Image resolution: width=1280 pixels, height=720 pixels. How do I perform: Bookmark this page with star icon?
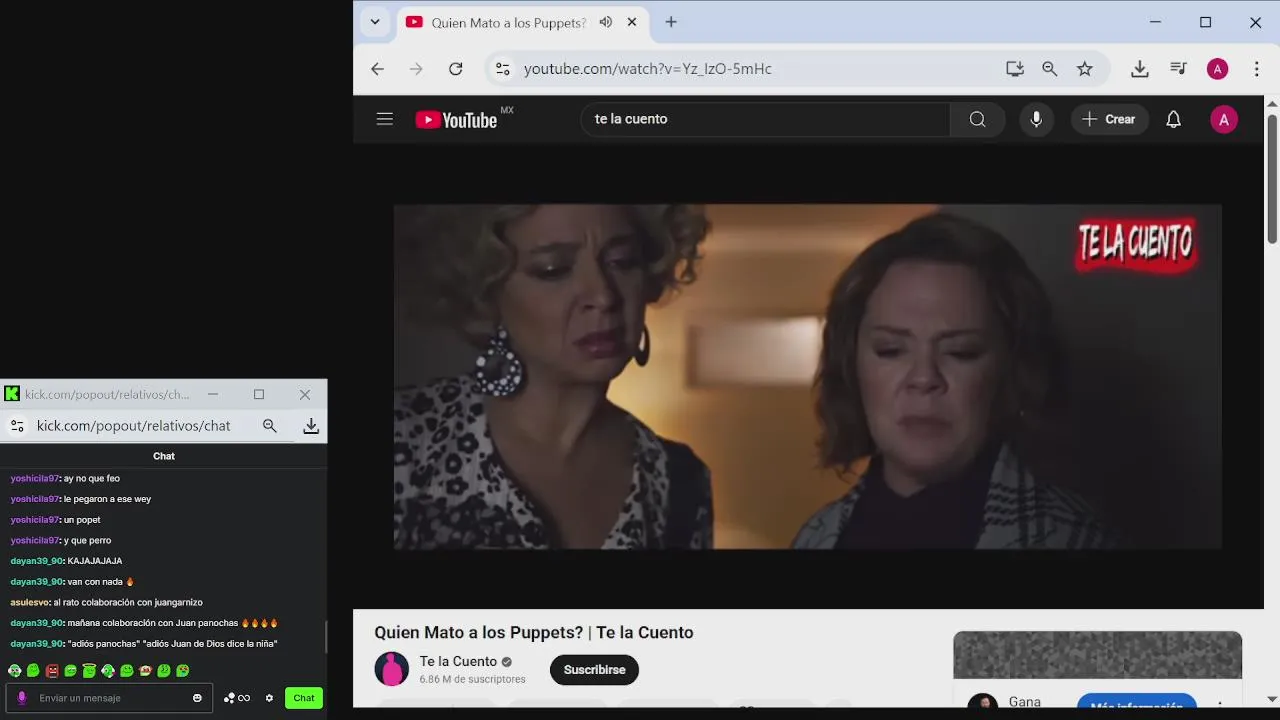pos(1085,69)
